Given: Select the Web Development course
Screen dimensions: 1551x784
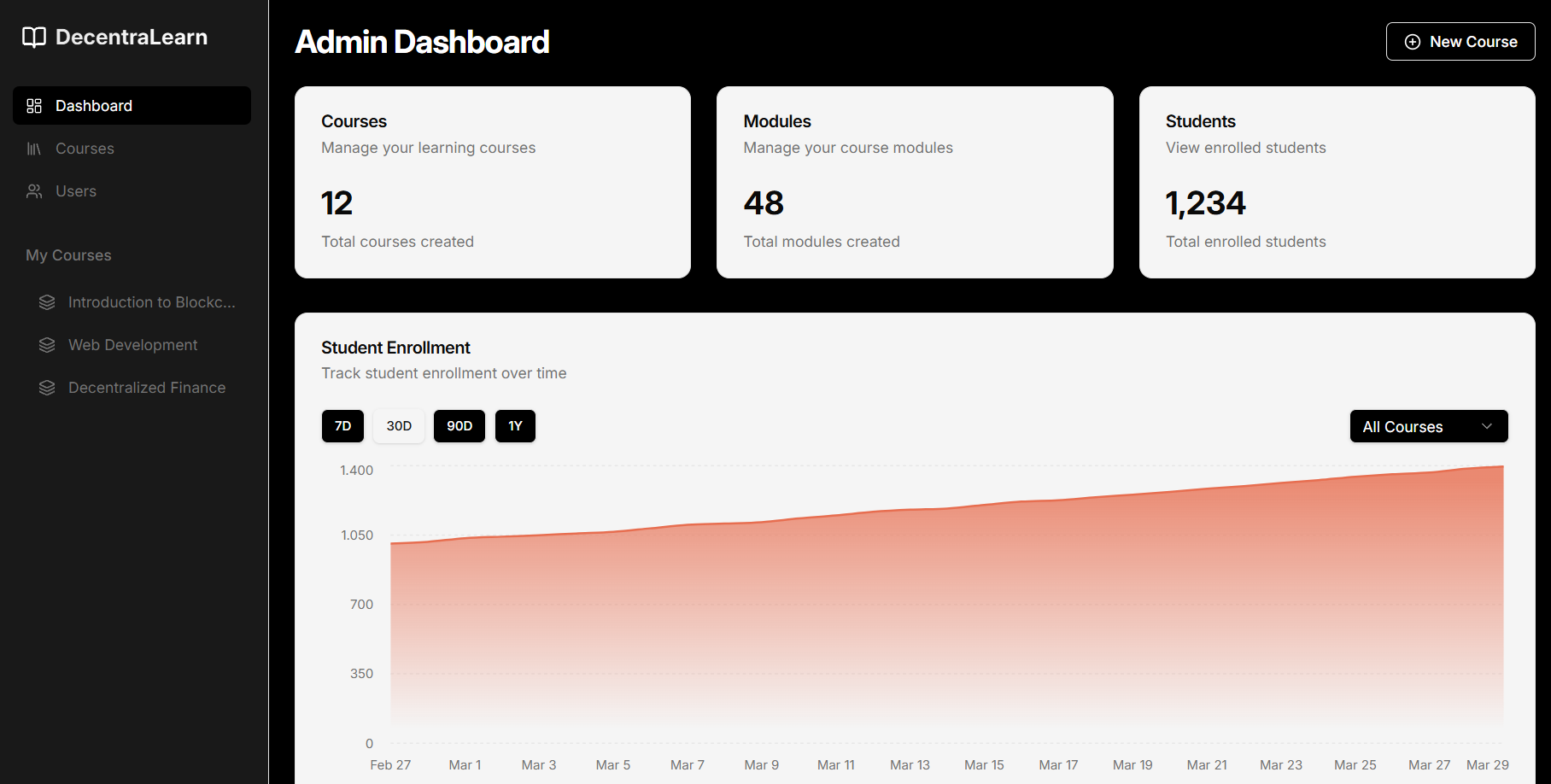Looking at the screenshot, I should tap(138, 345).
